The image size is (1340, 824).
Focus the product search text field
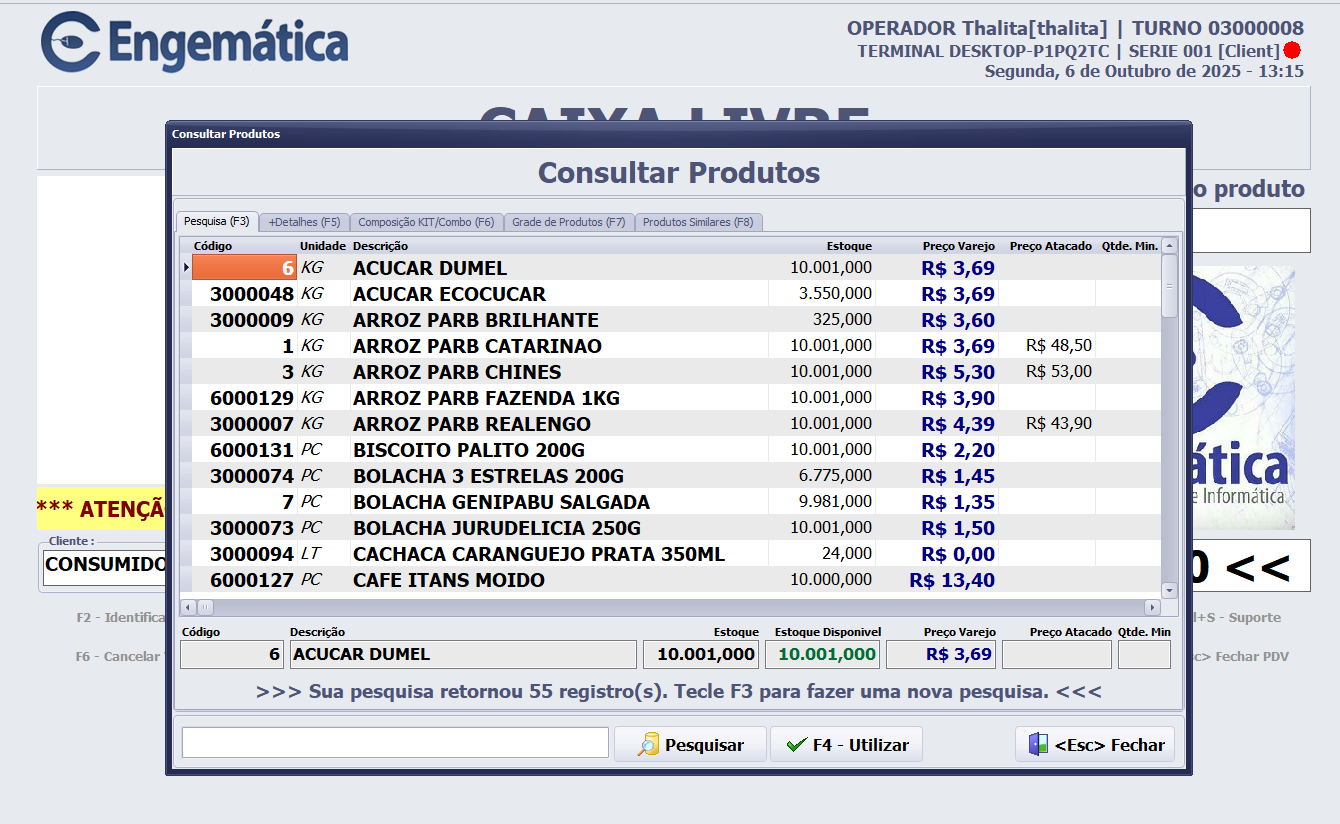395,743
